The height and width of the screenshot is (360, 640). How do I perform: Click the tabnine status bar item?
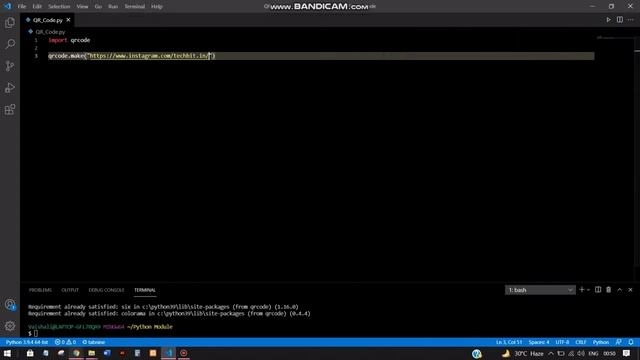pyautogui.click(x=93, y=342)
